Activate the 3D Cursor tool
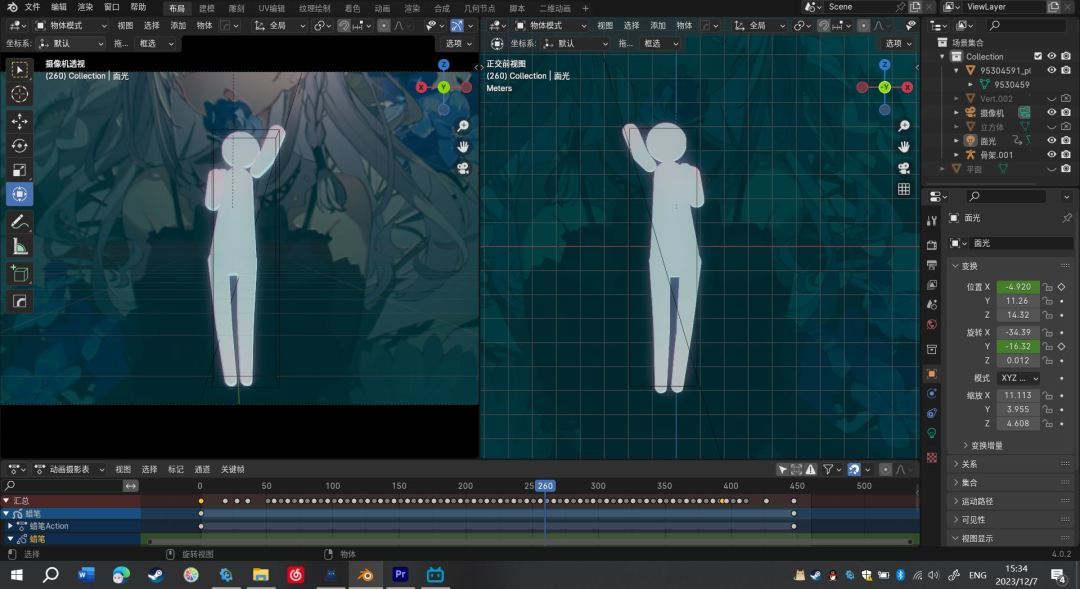 click(x=19, y=94)
